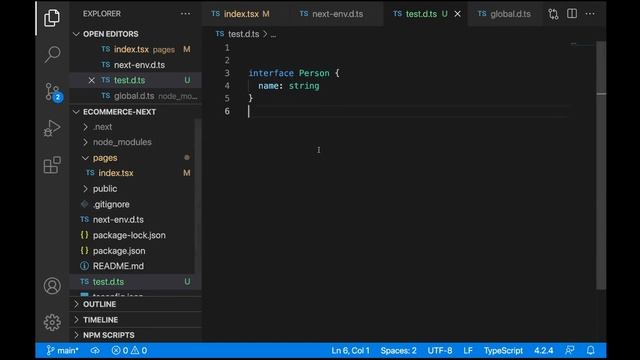The width and height of the screenshot is (640, 360).
Task: Click the breadcrumb ellipsis symbol
Action: 273,34
